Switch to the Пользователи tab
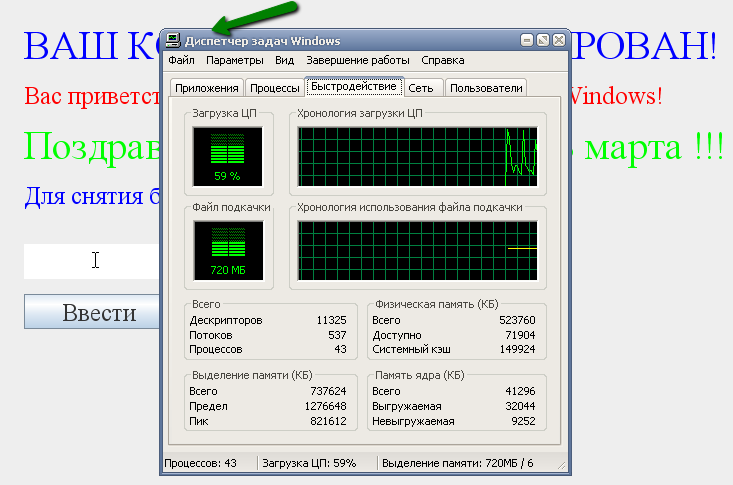The width and height of the screenshot is (733, 485). (x=486, y=88)
